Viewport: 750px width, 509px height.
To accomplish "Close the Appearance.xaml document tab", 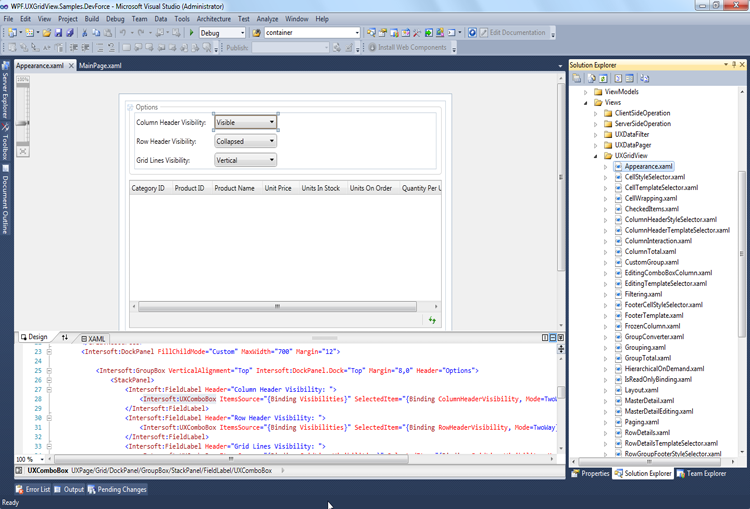I will 71,66.
